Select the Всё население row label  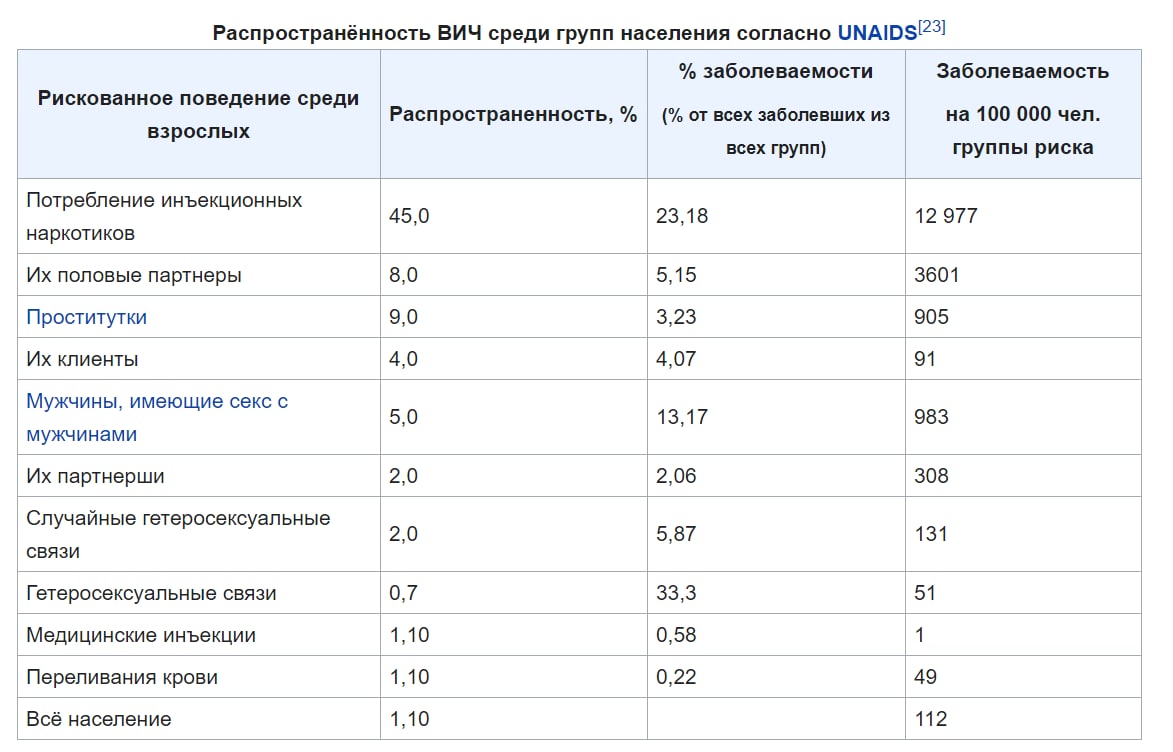(199, 718)
